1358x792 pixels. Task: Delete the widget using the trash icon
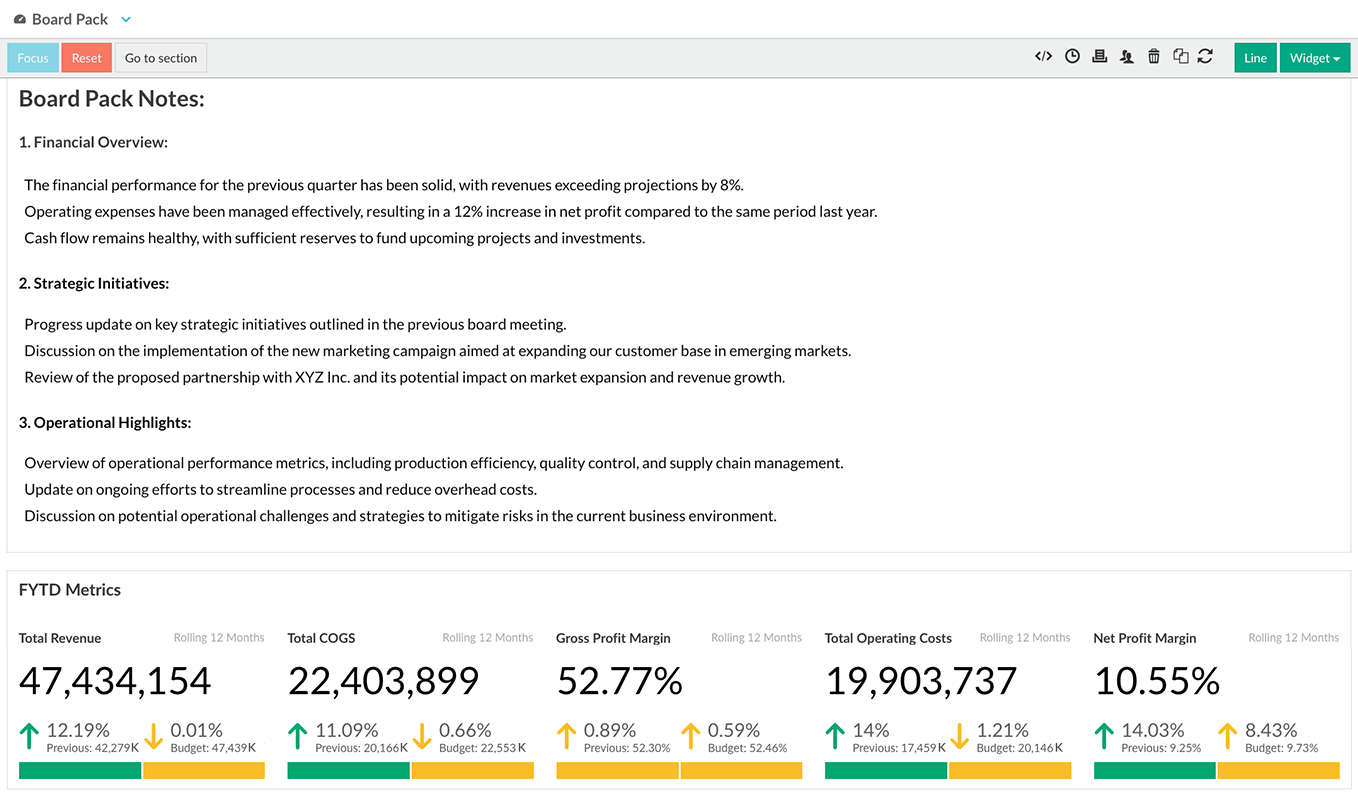[1154, 56]
